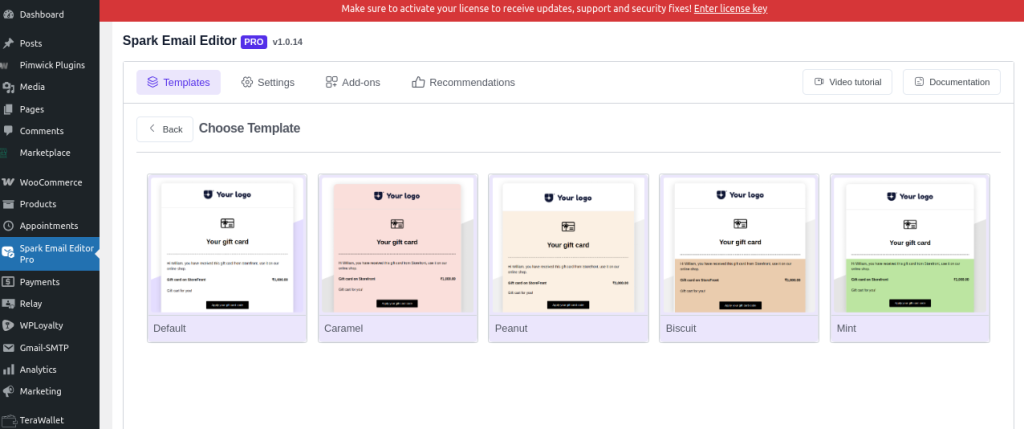The image size is (1024, 429).
Task: Open Pimwick Plugins in the sidebar
Action: click(x=50, y=65)
